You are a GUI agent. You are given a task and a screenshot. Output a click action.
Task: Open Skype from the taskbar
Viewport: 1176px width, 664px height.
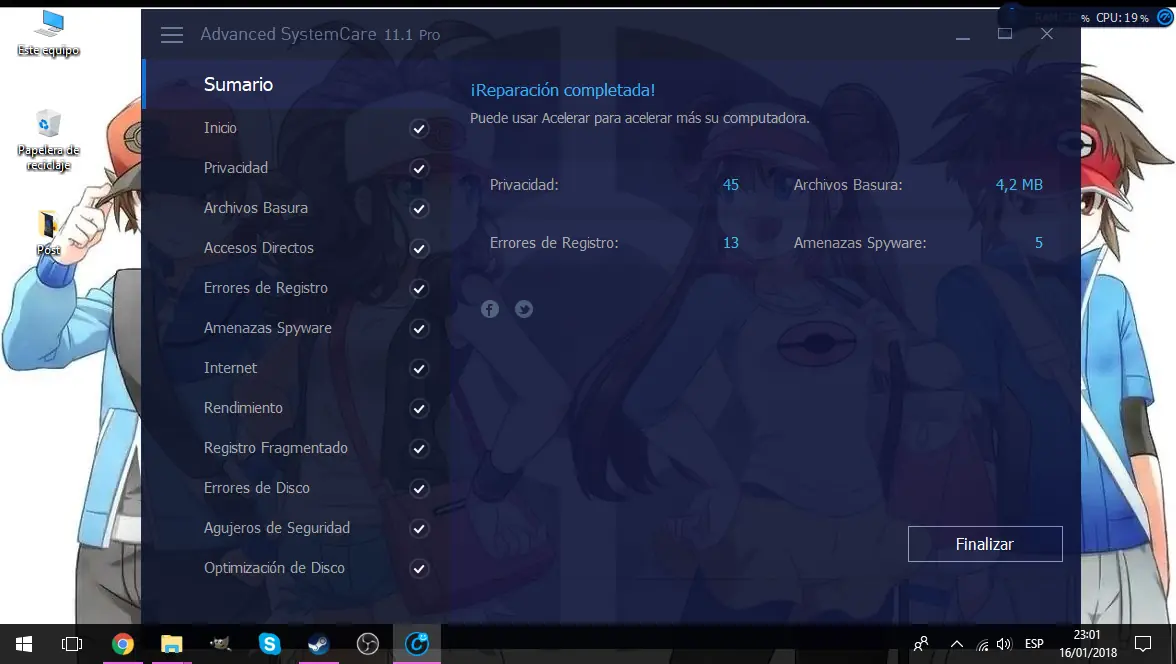coord(270,643)
